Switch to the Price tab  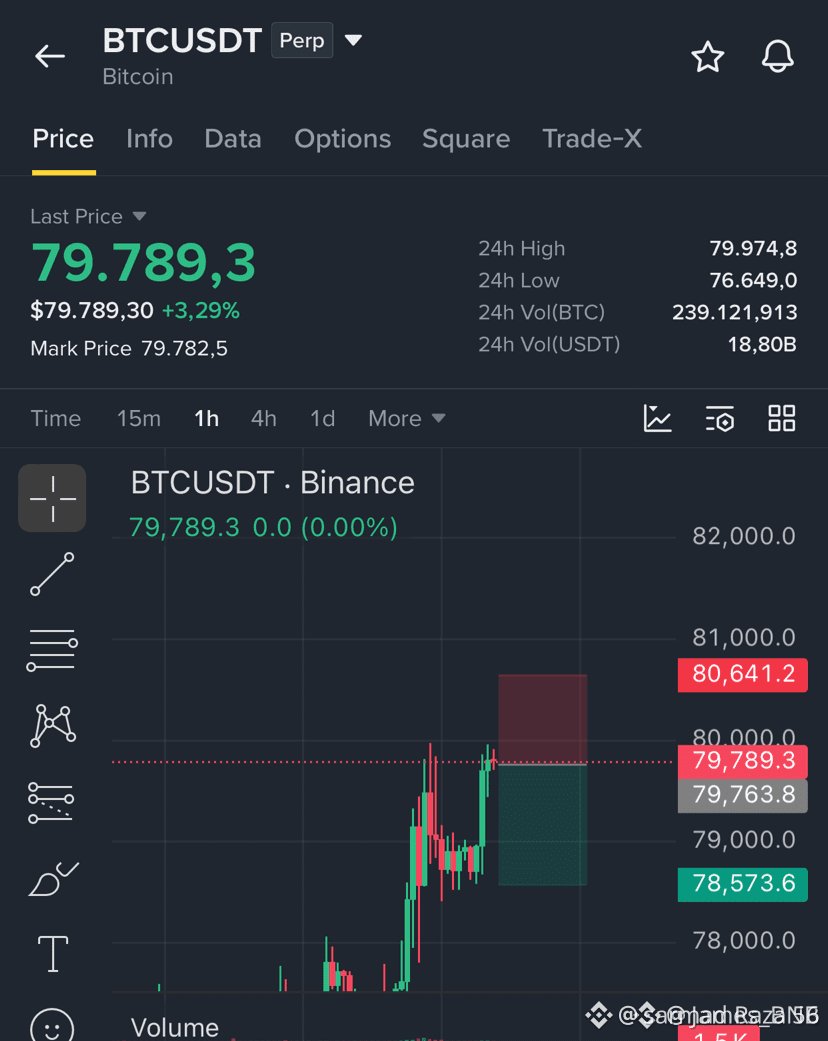[63, 139]
